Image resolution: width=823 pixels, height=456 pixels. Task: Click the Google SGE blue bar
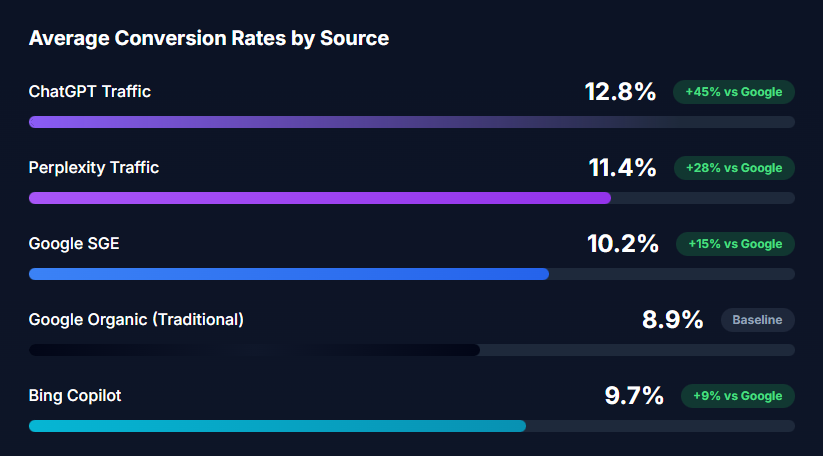(x=289, y=274)
